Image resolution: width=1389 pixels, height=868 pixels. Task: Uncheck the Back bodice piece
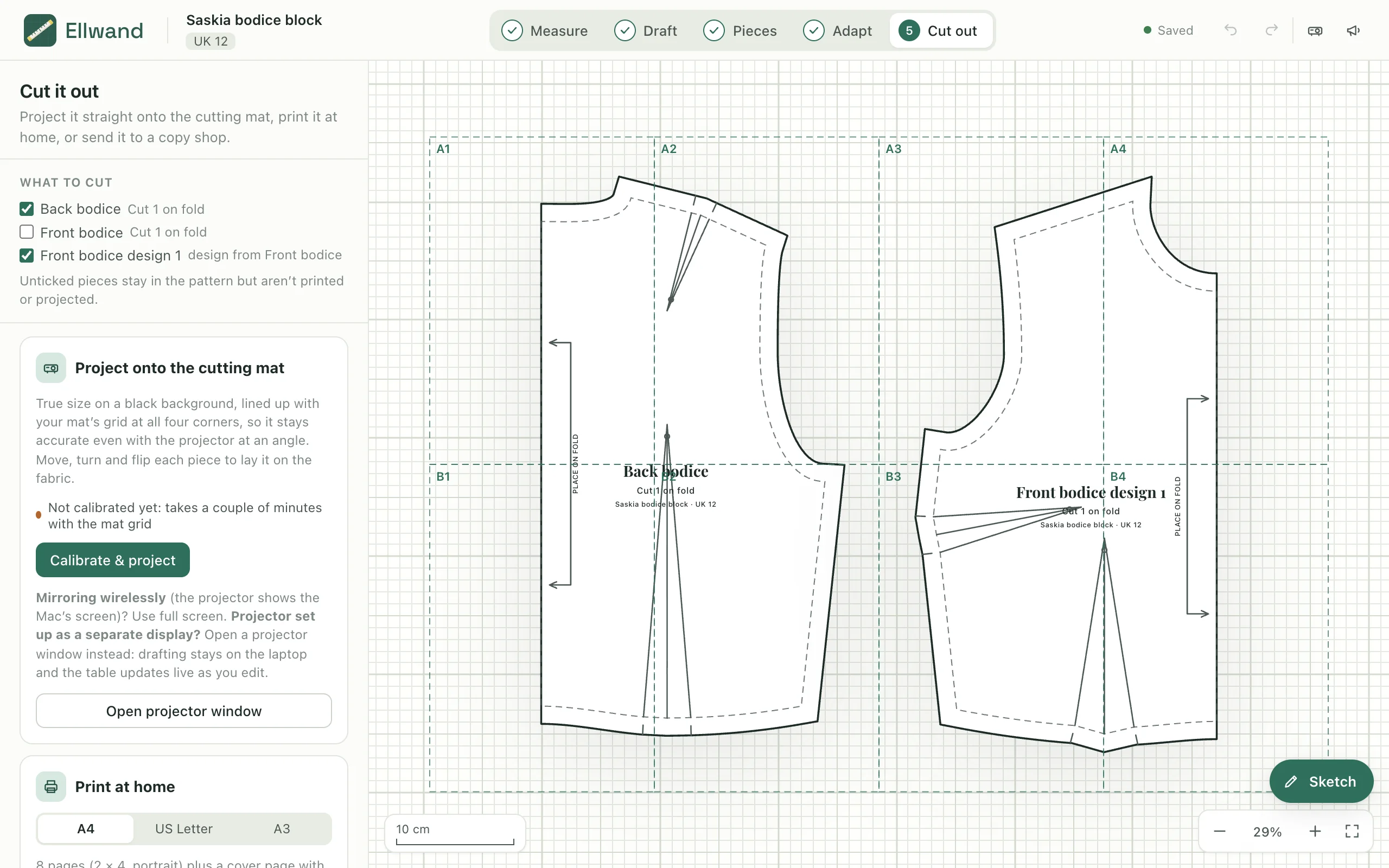[27, 208]
